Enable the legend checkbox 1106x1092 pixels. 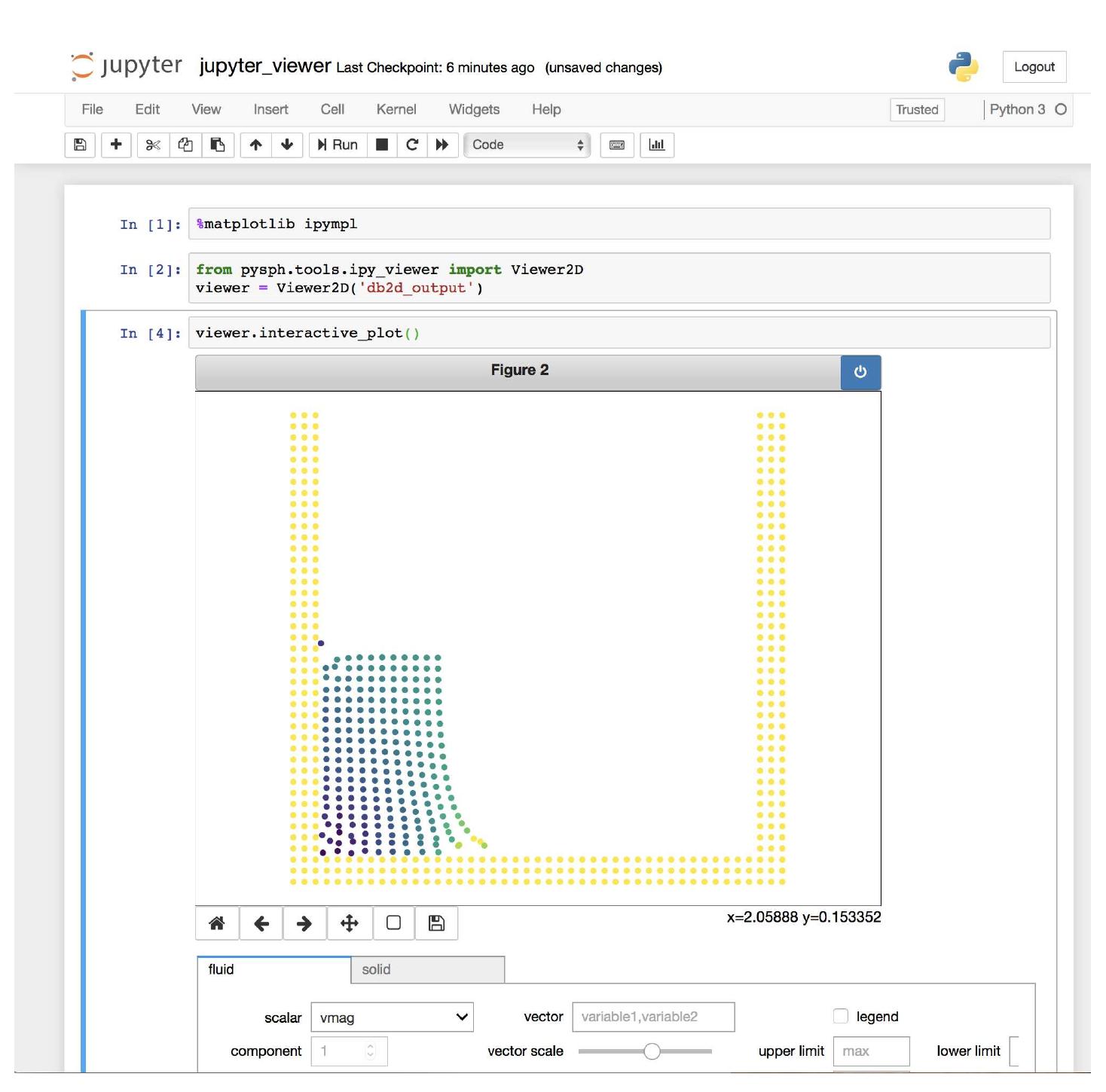pos(841,1016)
